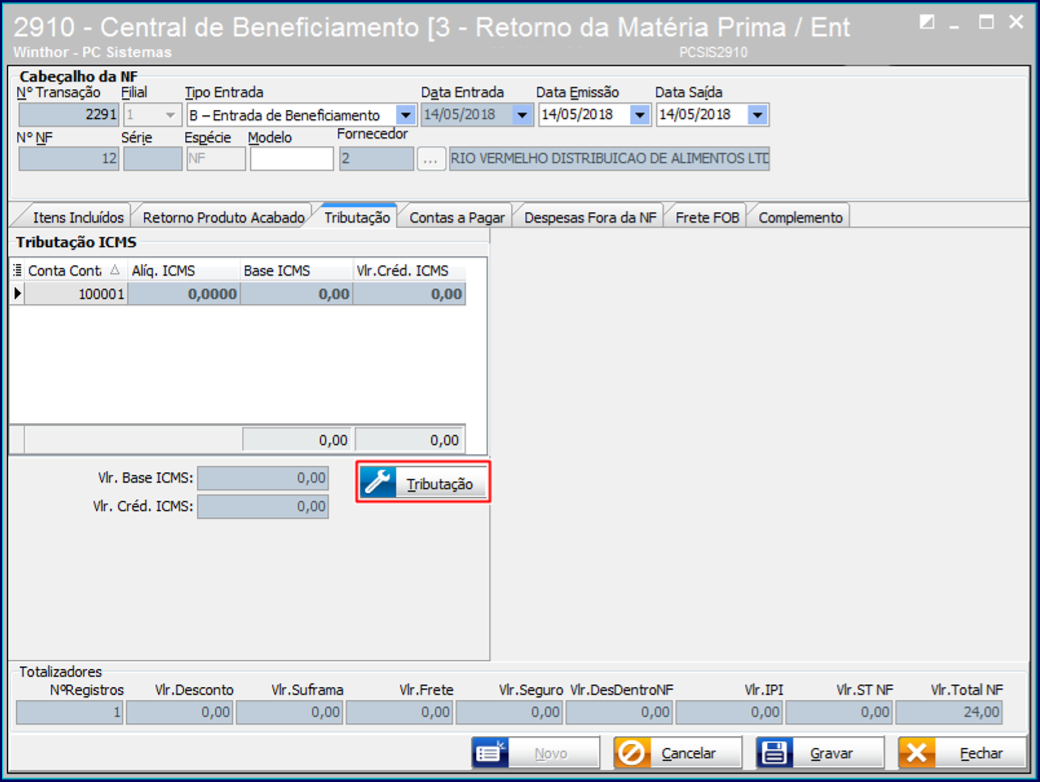Open the Contas a Pagar tab
The image size is (1040, 782).
[x=456, y=218]
